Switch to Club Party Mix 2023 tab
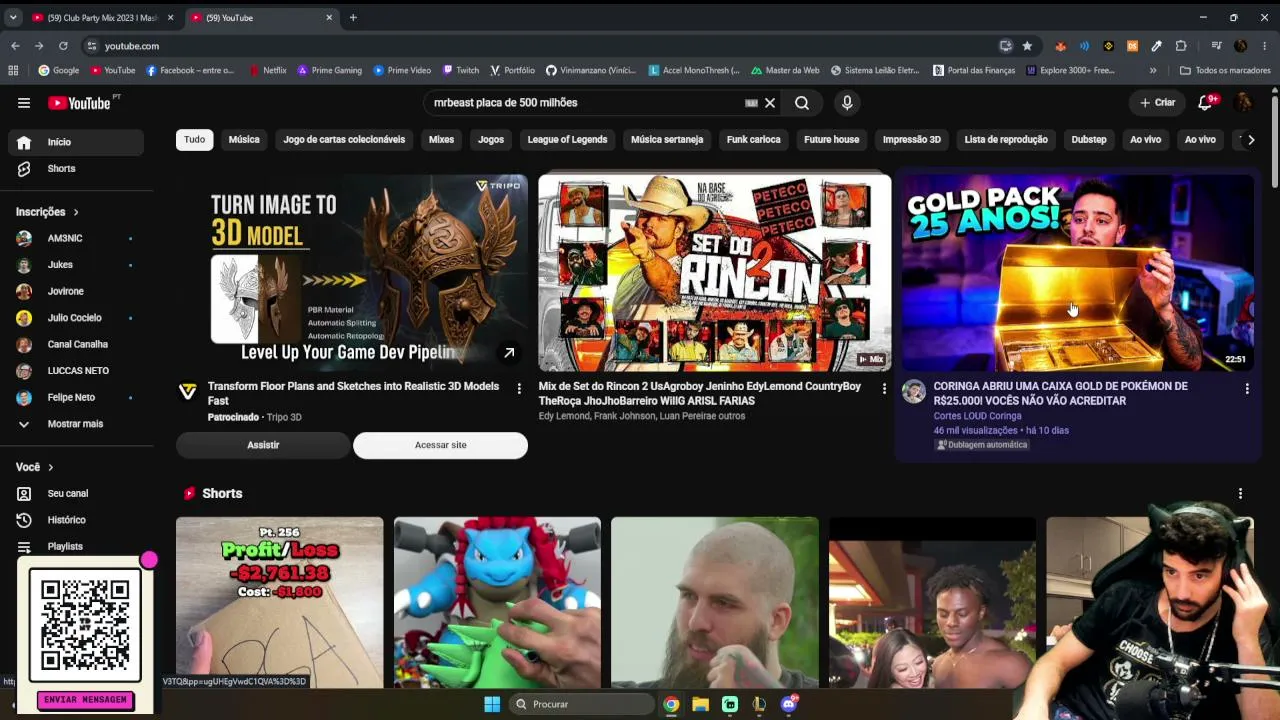 (x=102, y=18)
